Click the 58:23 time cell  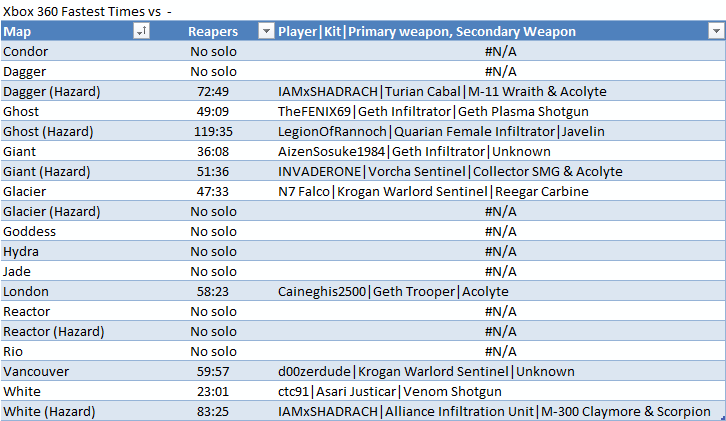pyautogui.click(x=213, y=291)
